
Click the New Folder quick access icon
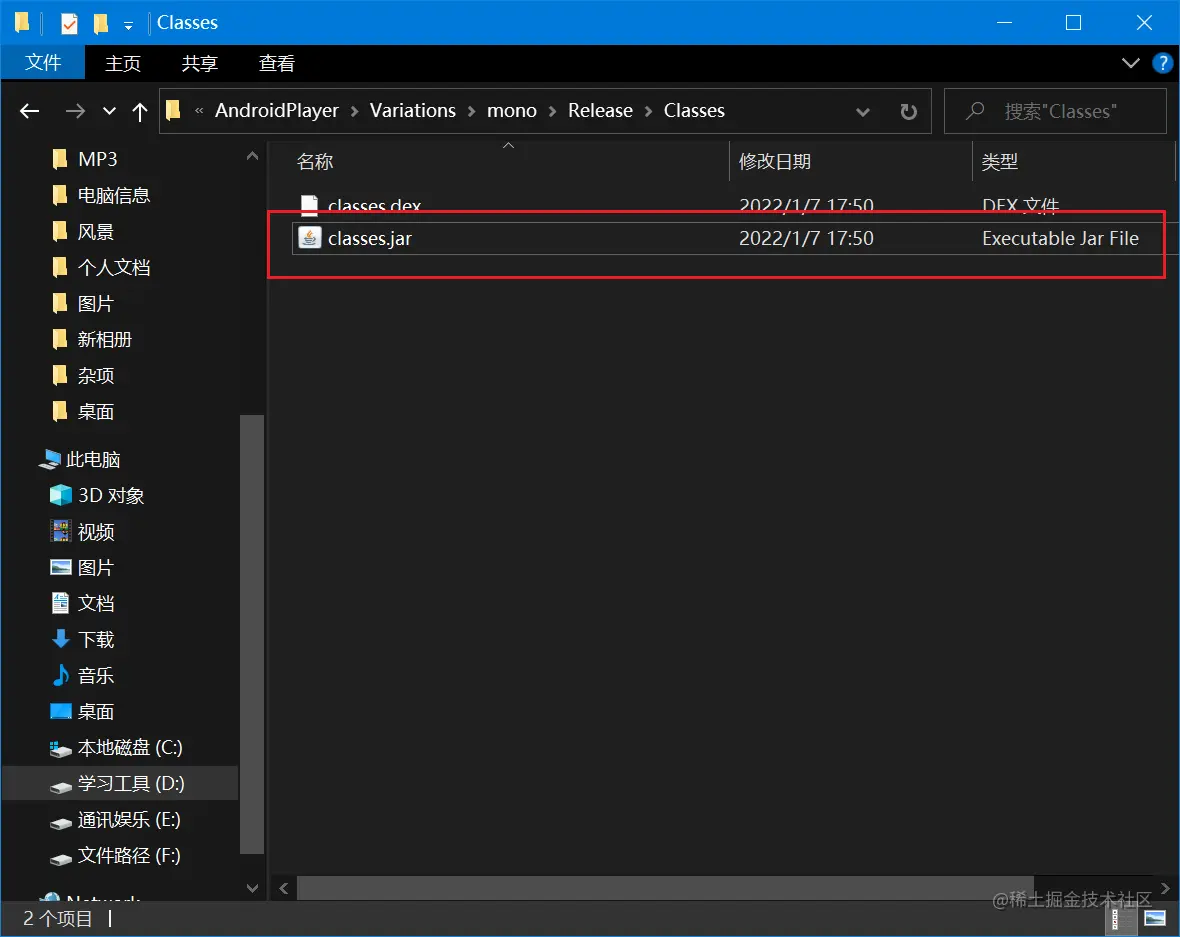[x=100, y=23]
